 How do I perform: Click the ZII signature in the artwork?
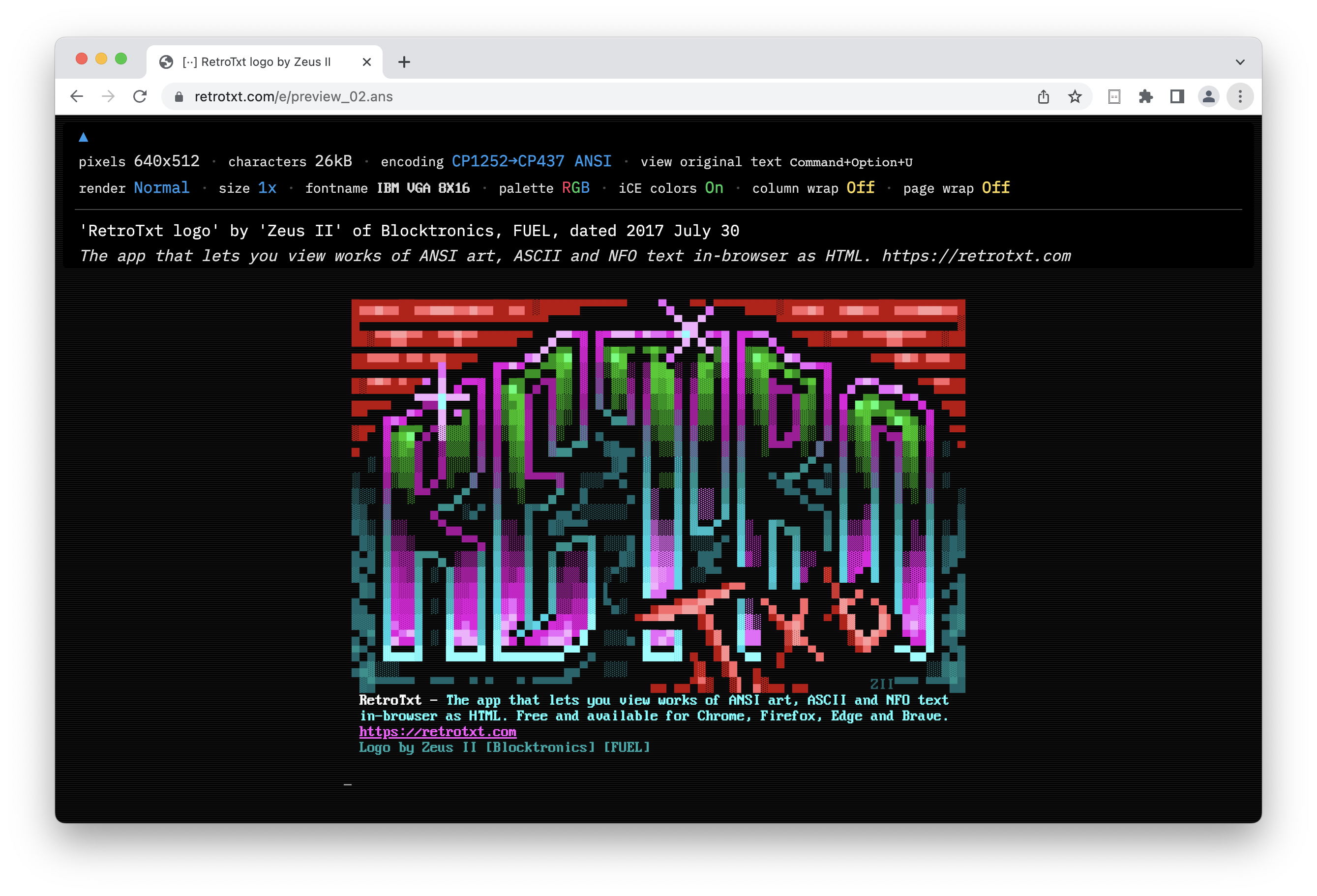pyautogui.click(x=882, y=684)
